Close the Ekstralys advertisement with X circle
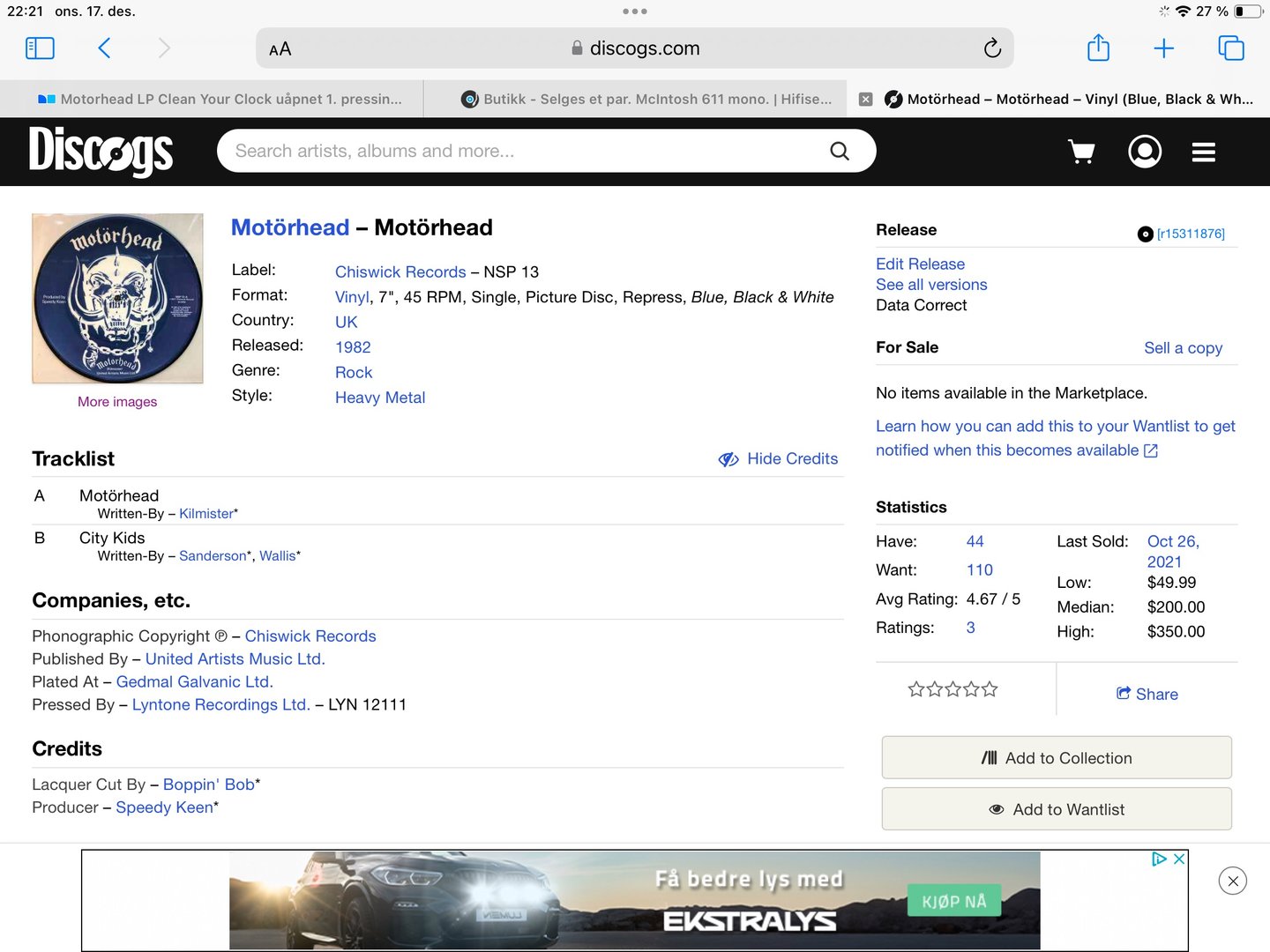The height and width of the screenshot is (952, 1270). (x=1233, y=881)
